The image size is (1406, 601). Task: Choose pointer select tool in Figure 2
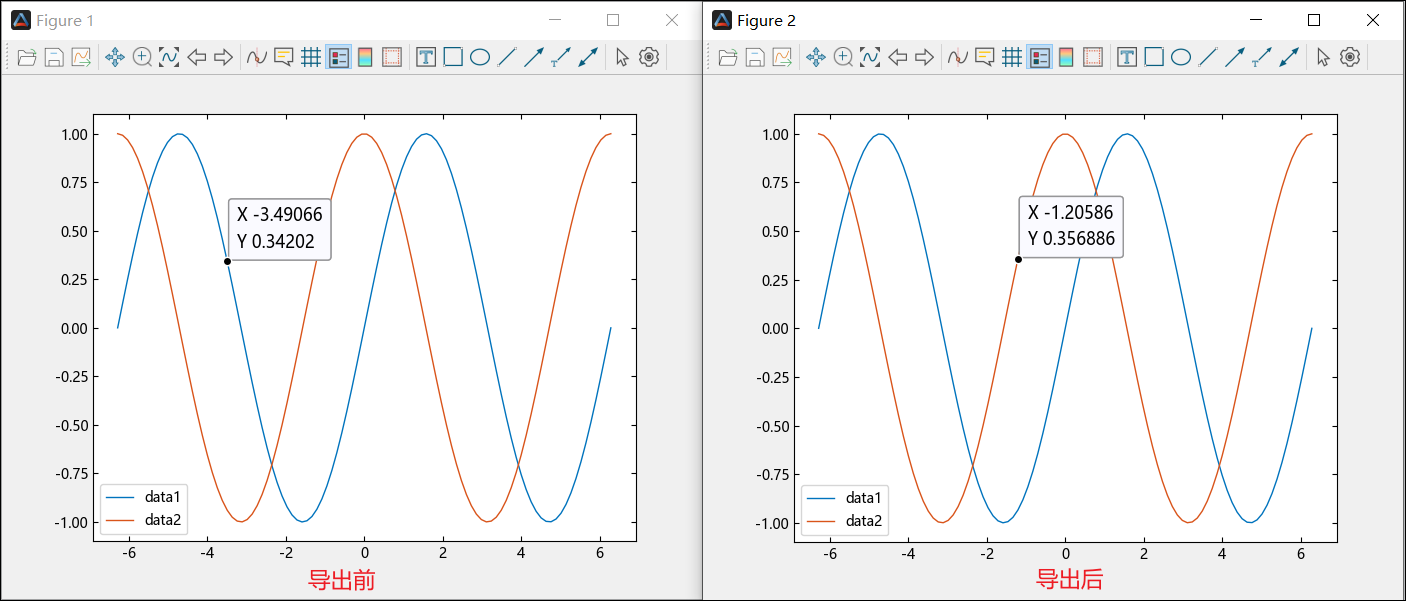point(1323,57)
